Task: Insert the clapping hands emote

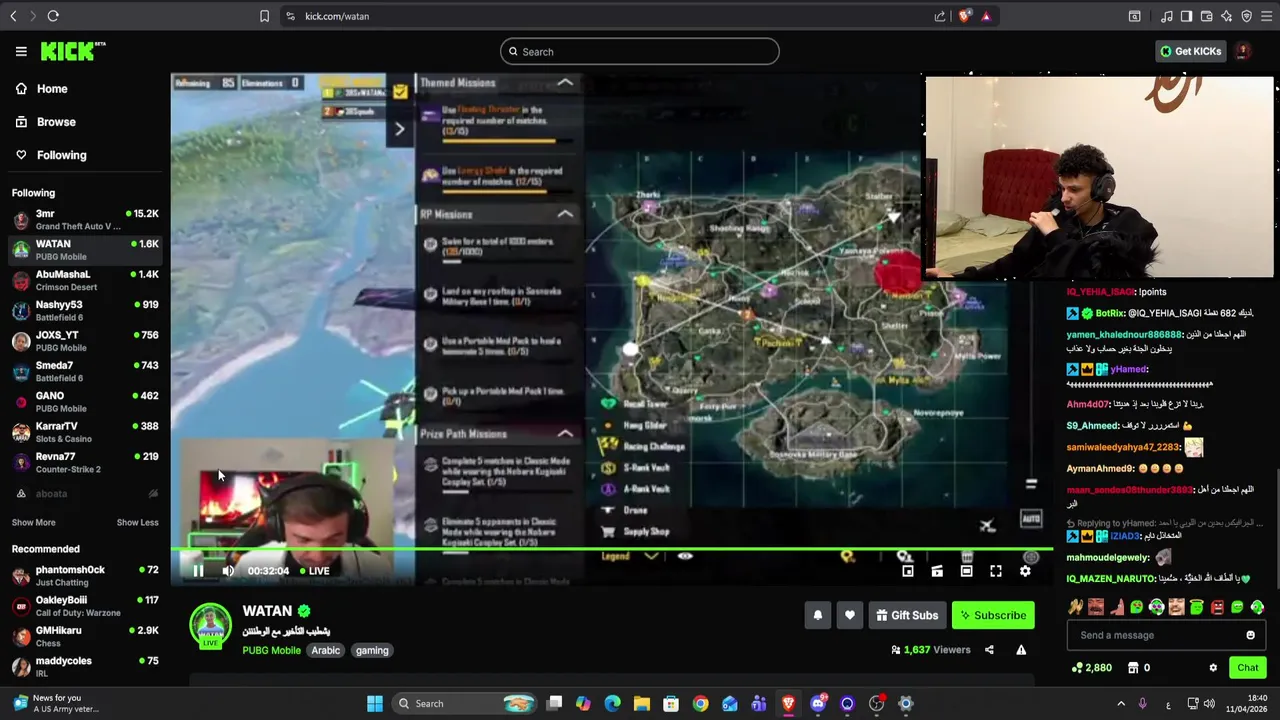Action: [1075, 607]
